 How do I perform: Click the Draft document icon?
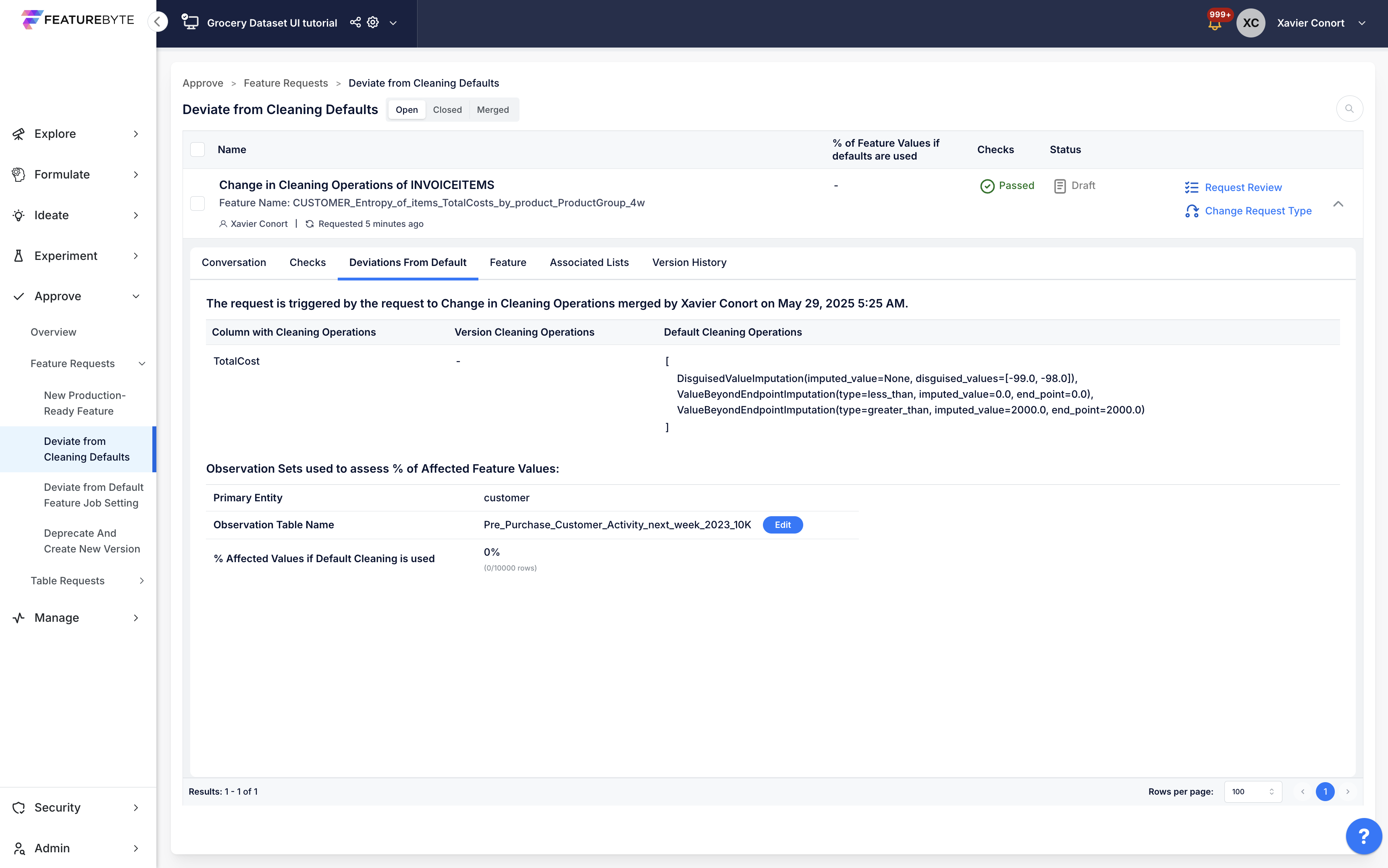pyautogui.click(x=1060, y=186)
